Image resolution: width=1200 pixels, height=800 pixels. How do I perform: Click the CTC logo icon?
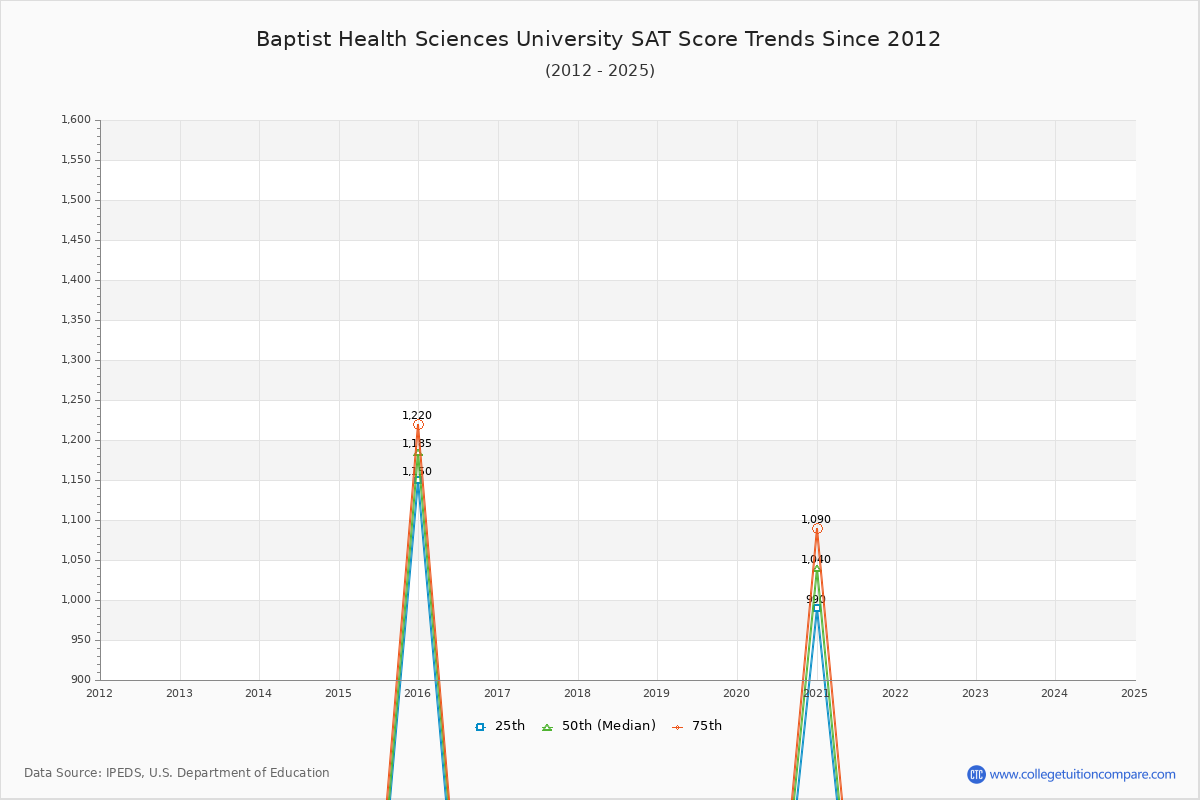pos(976,774)
